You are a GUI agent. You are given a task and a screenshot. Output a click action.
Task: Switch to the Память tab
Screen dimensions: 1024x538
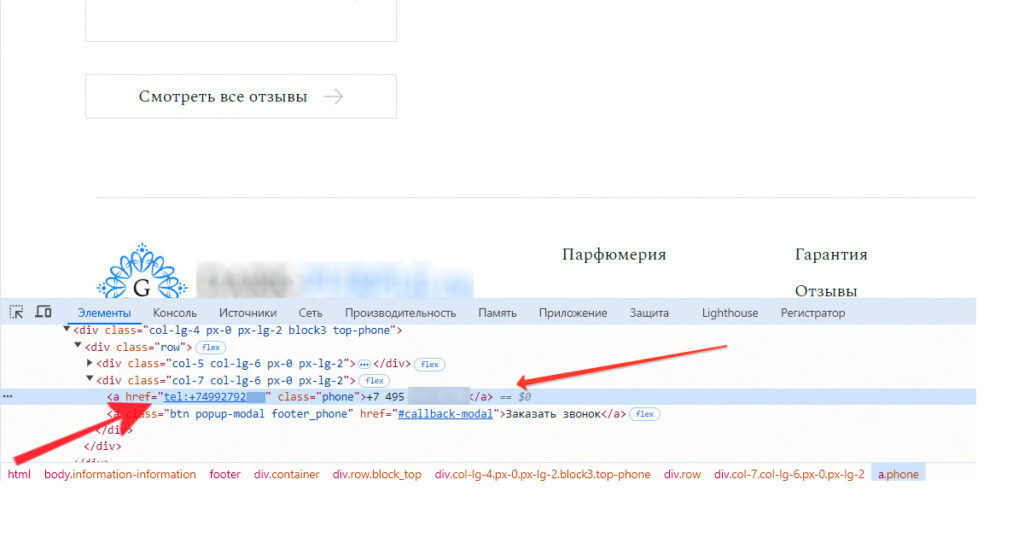point(497,313)
